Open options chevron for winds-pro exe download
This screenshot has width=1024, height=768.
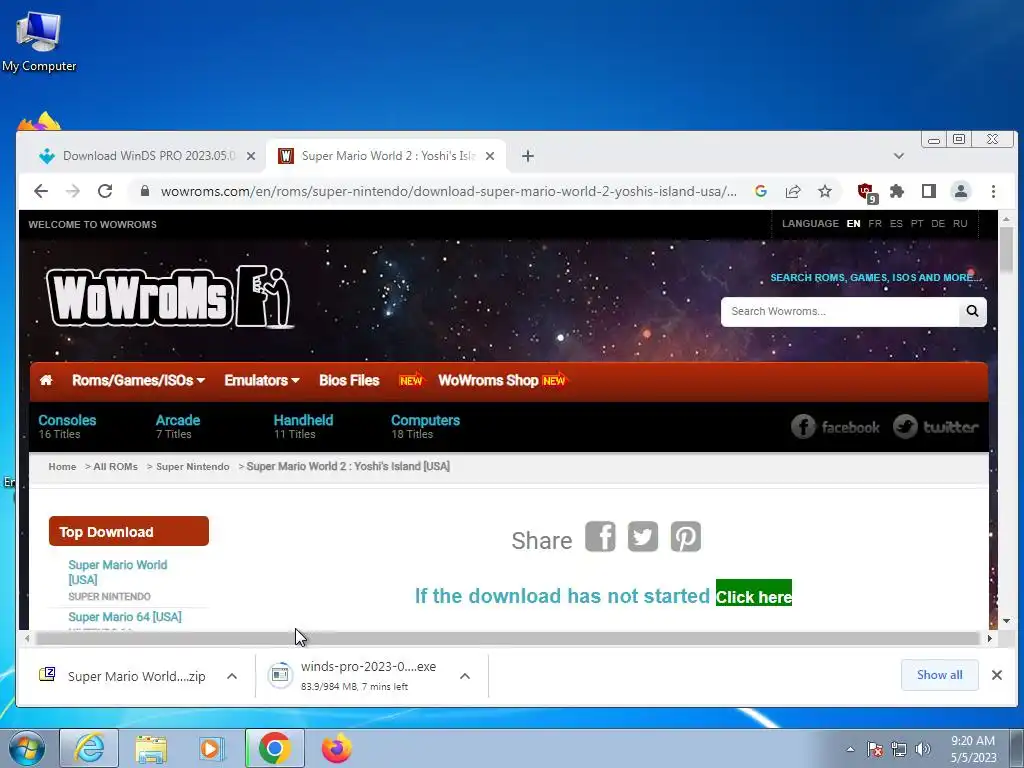[465, 676]
